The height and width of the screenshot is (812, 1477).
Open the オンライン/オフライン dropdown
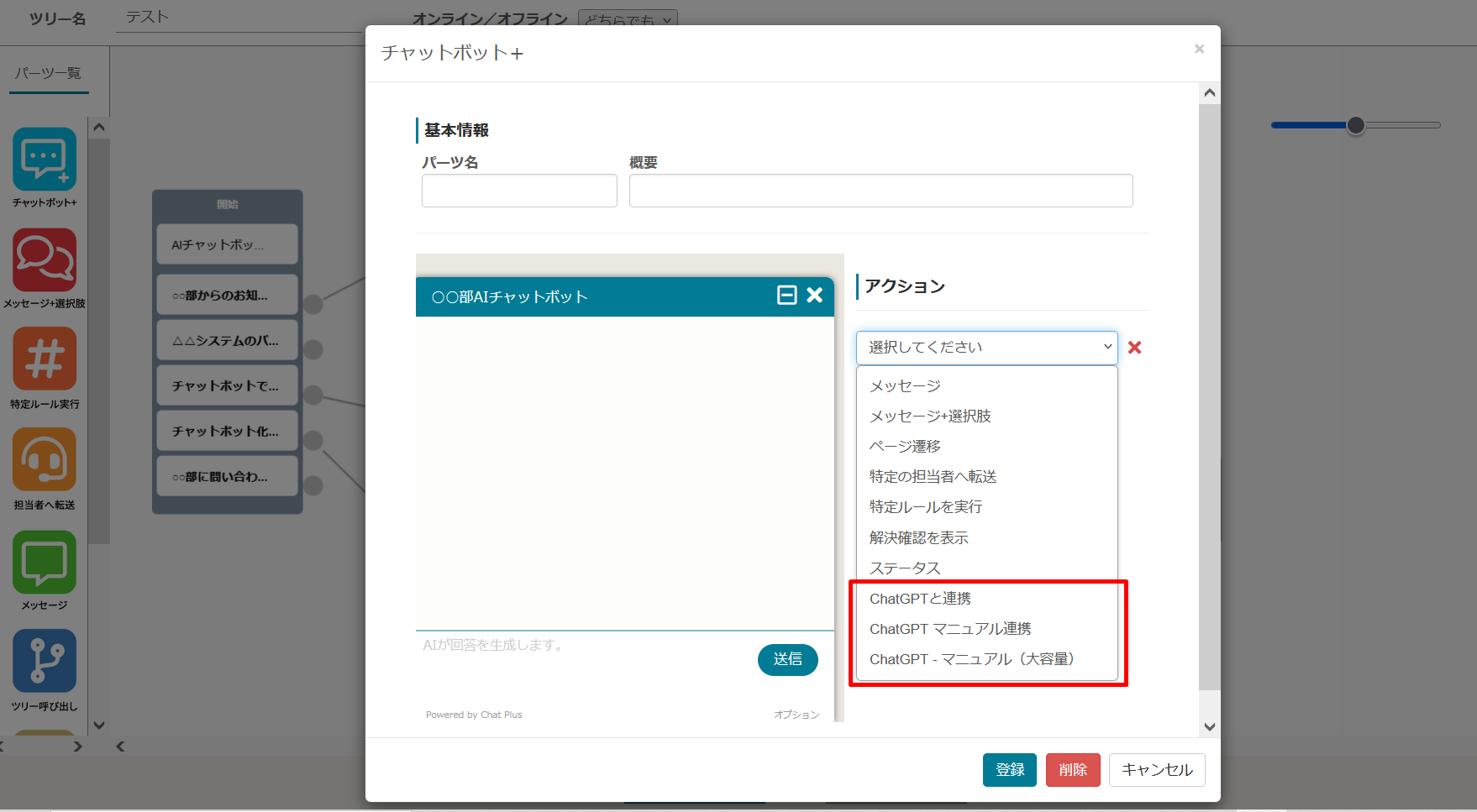click(x=627, y=19)
